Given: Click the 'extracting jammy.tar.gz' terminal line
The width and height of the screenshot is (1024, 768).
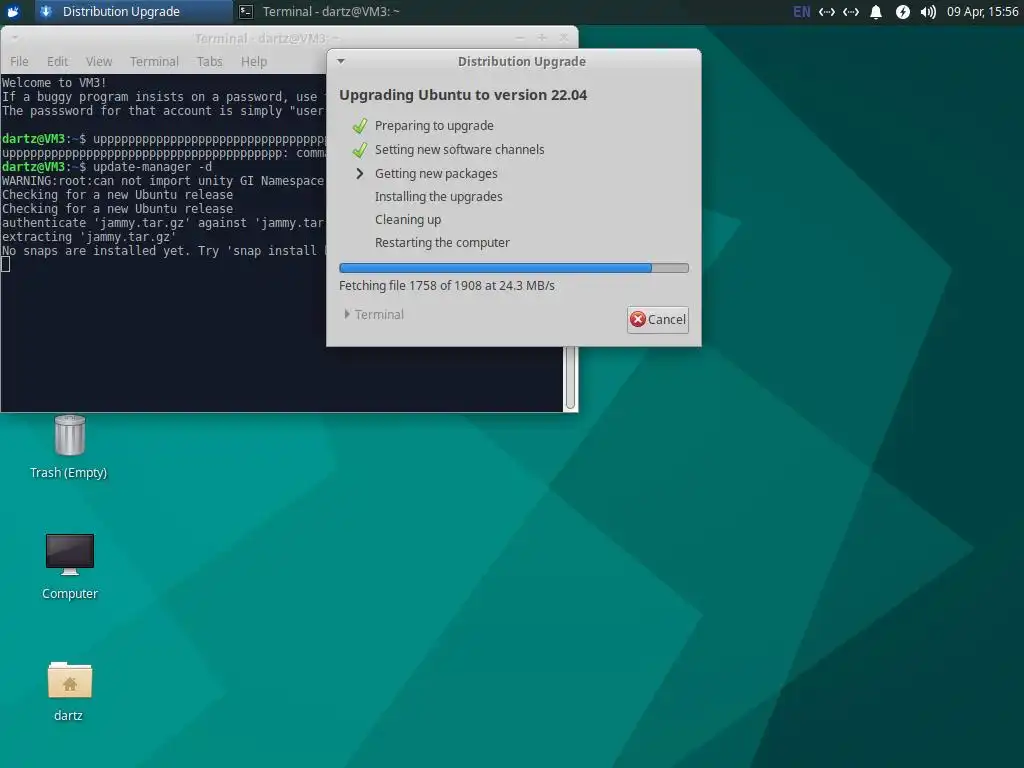Looking at the screenshot, I should click(x=89, y=236).
